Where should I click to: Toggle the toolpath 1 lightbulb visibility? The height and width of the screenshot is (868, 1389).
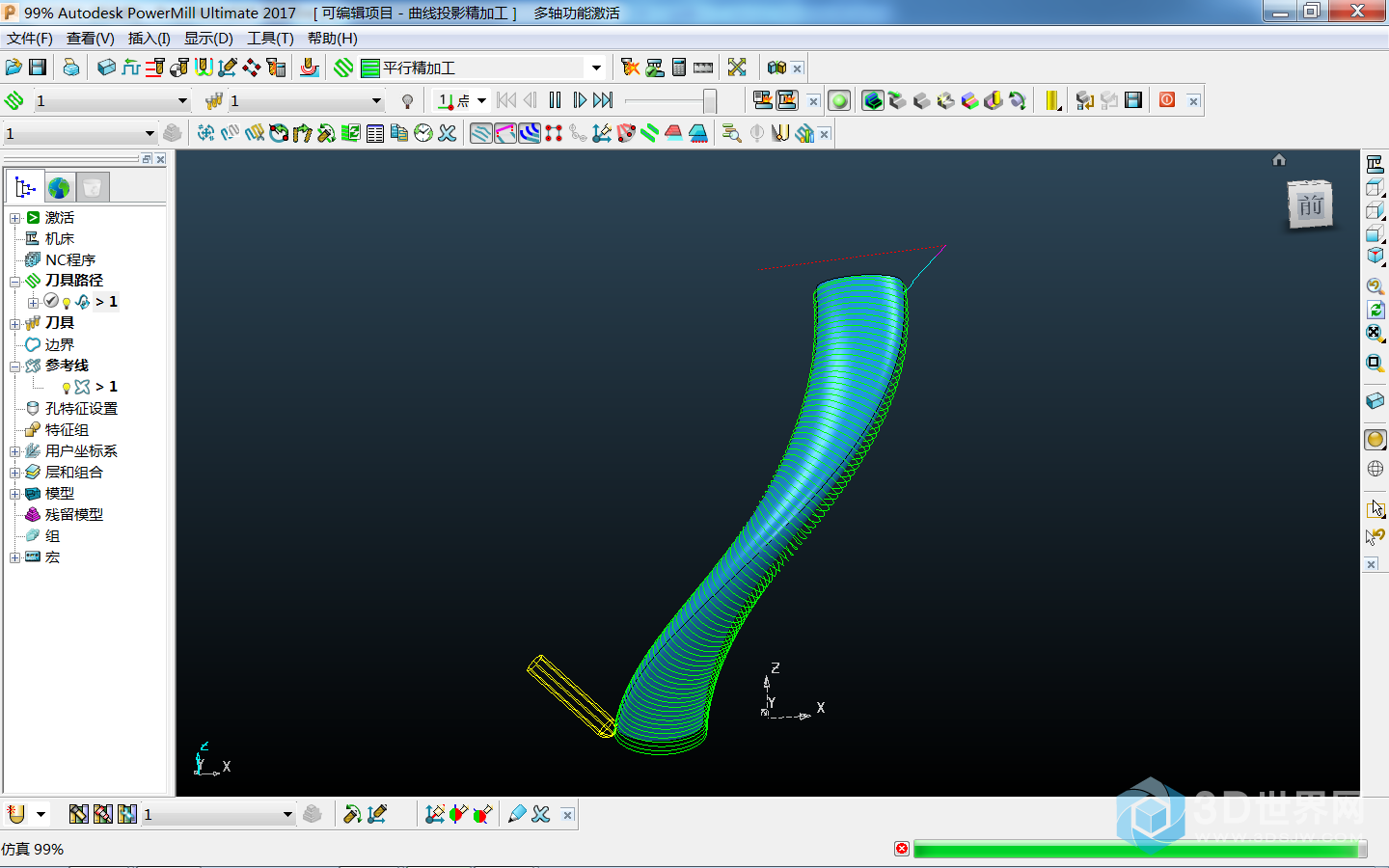click(x=67, y=303)
